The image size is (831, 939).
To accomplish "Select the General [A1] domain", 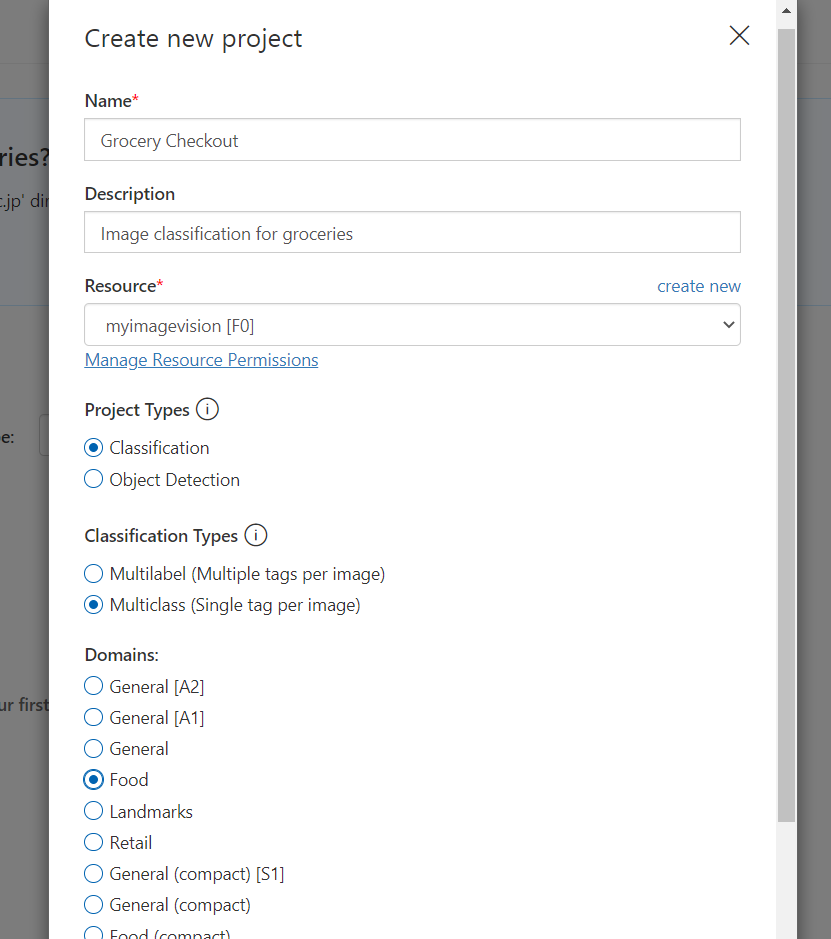I will 93,717.
